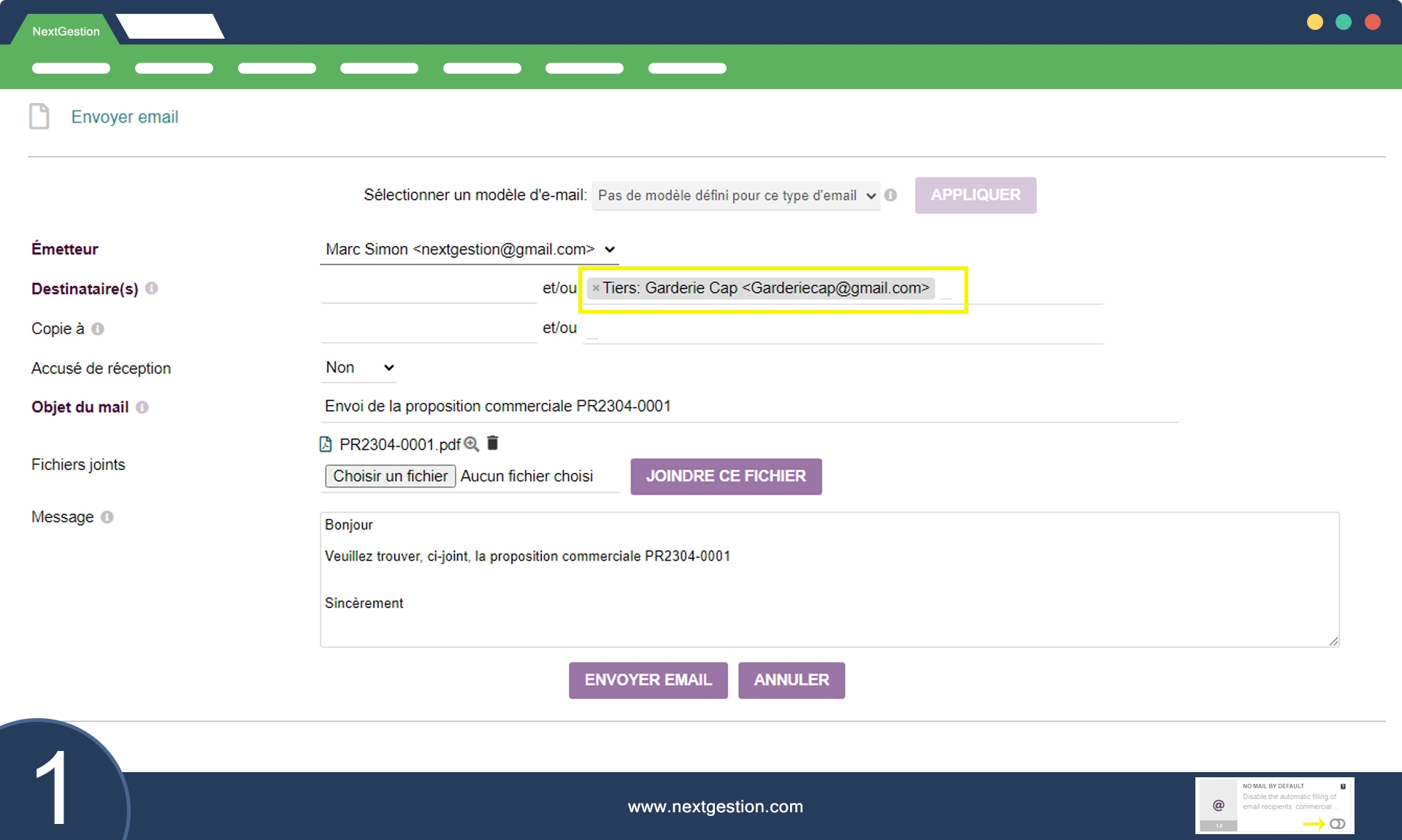The image size is (1402, 840).
Task: Click the ENVOYER EMAIL button
Action: point(648,680)
